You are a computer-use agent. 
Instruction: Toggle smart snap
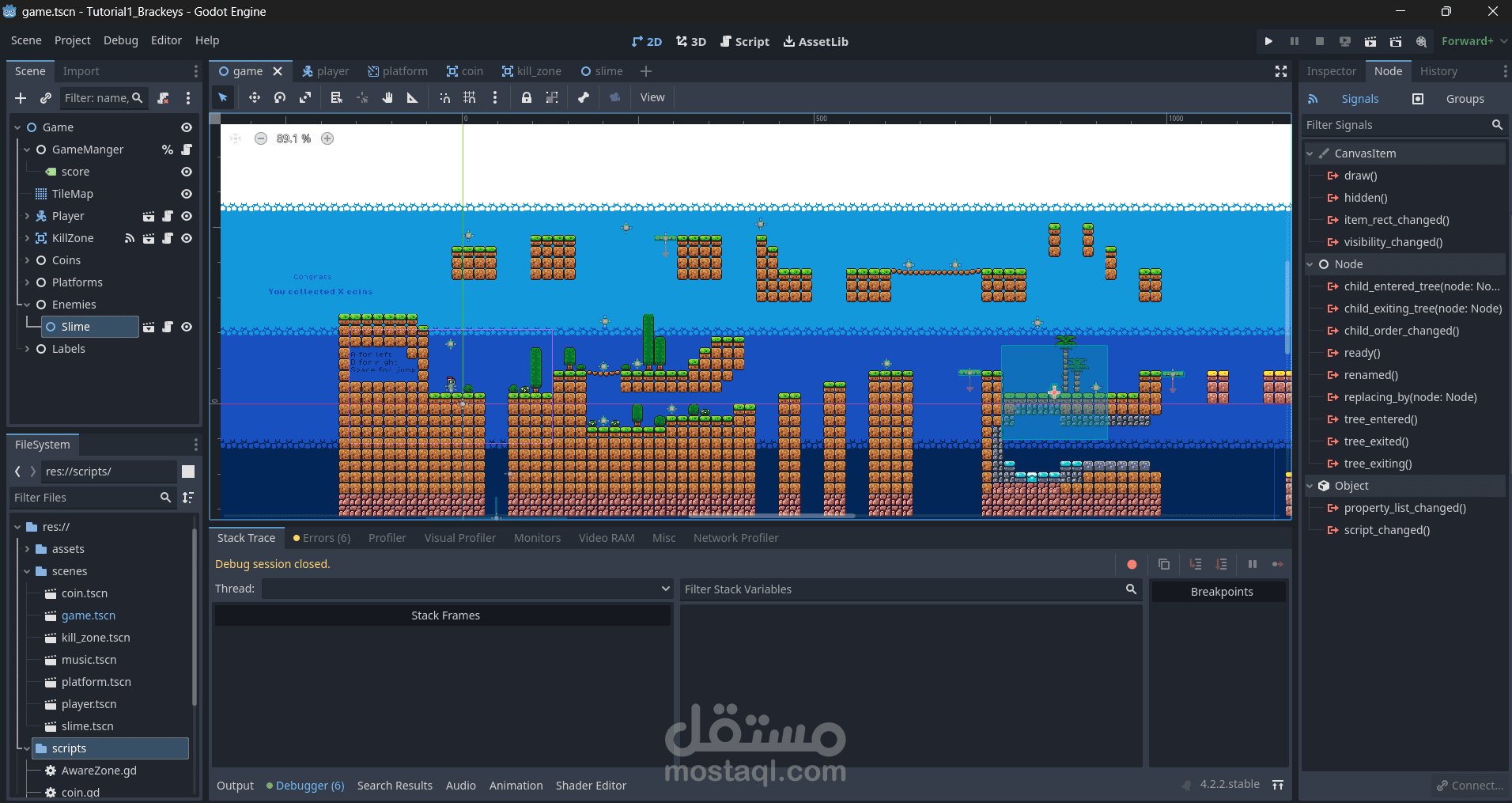click(444, 97)
